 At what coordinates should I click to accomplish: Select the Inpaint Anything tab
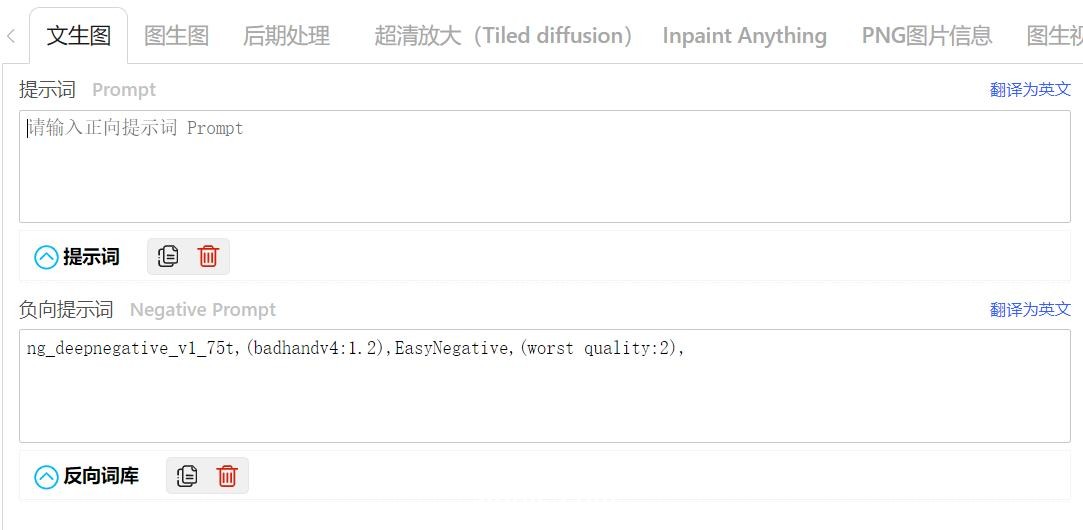click(x=744, y=36)
